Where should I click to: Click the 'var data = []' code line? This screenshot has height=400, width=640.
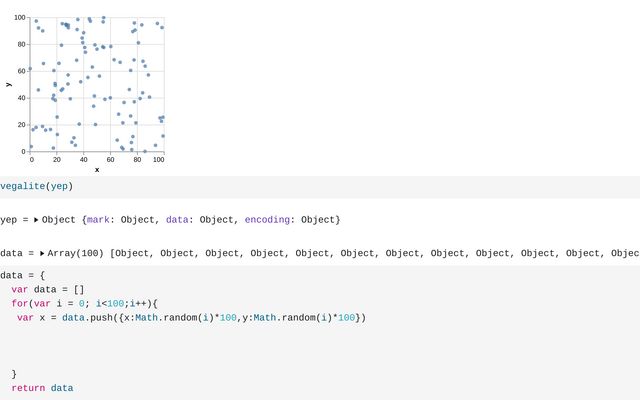(48, 289)
